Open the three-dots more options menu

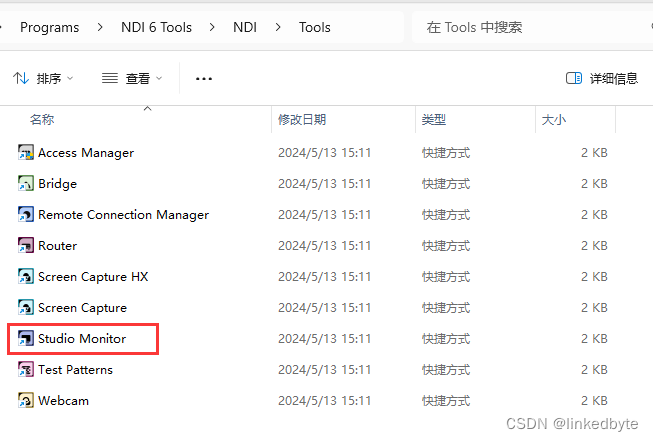point(204,78)
